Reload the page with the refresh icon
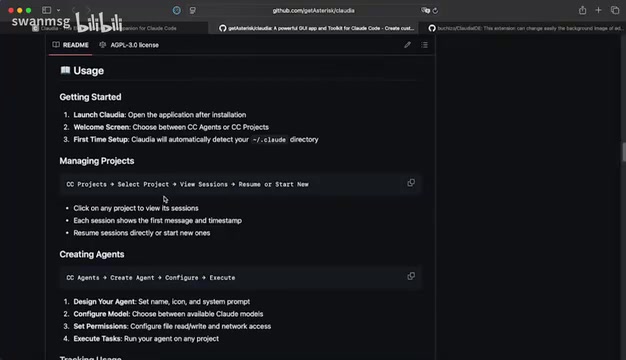Image resolution: width=626 pixels, height=360 pixels. 435,11
